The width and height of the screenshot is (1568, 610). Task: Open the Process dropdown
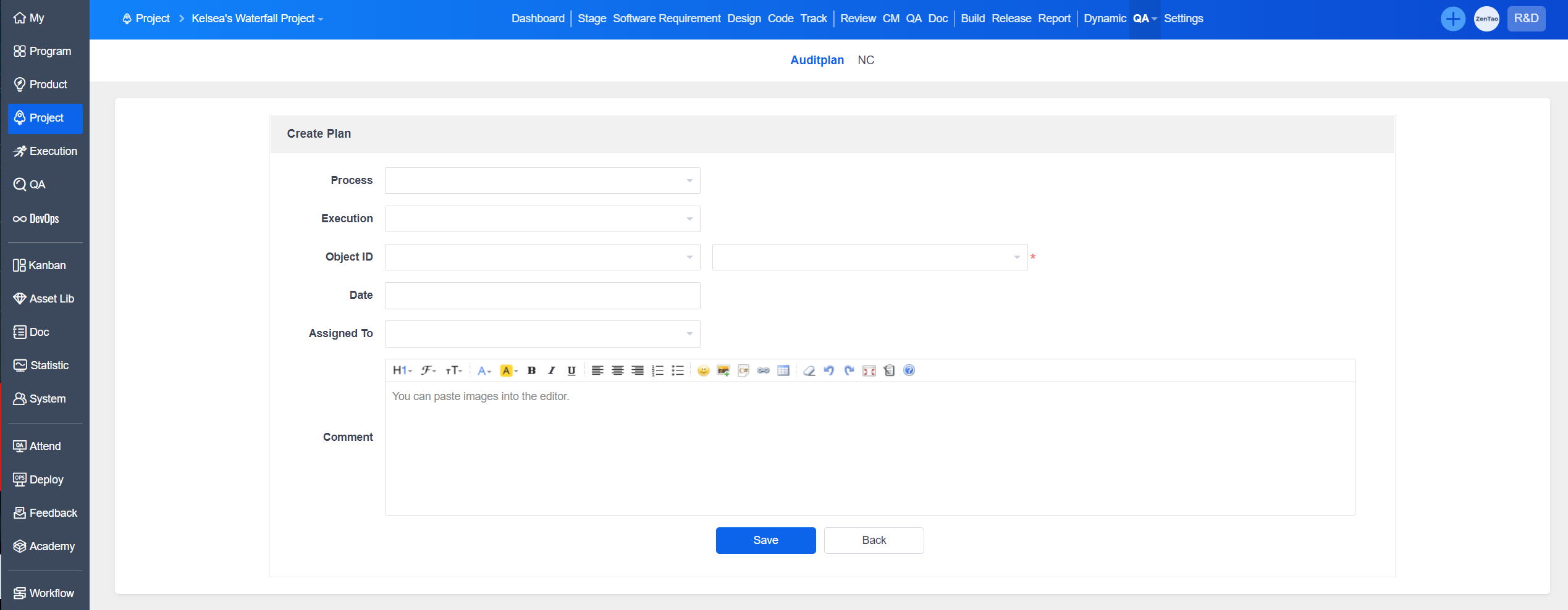click(542, 180)
